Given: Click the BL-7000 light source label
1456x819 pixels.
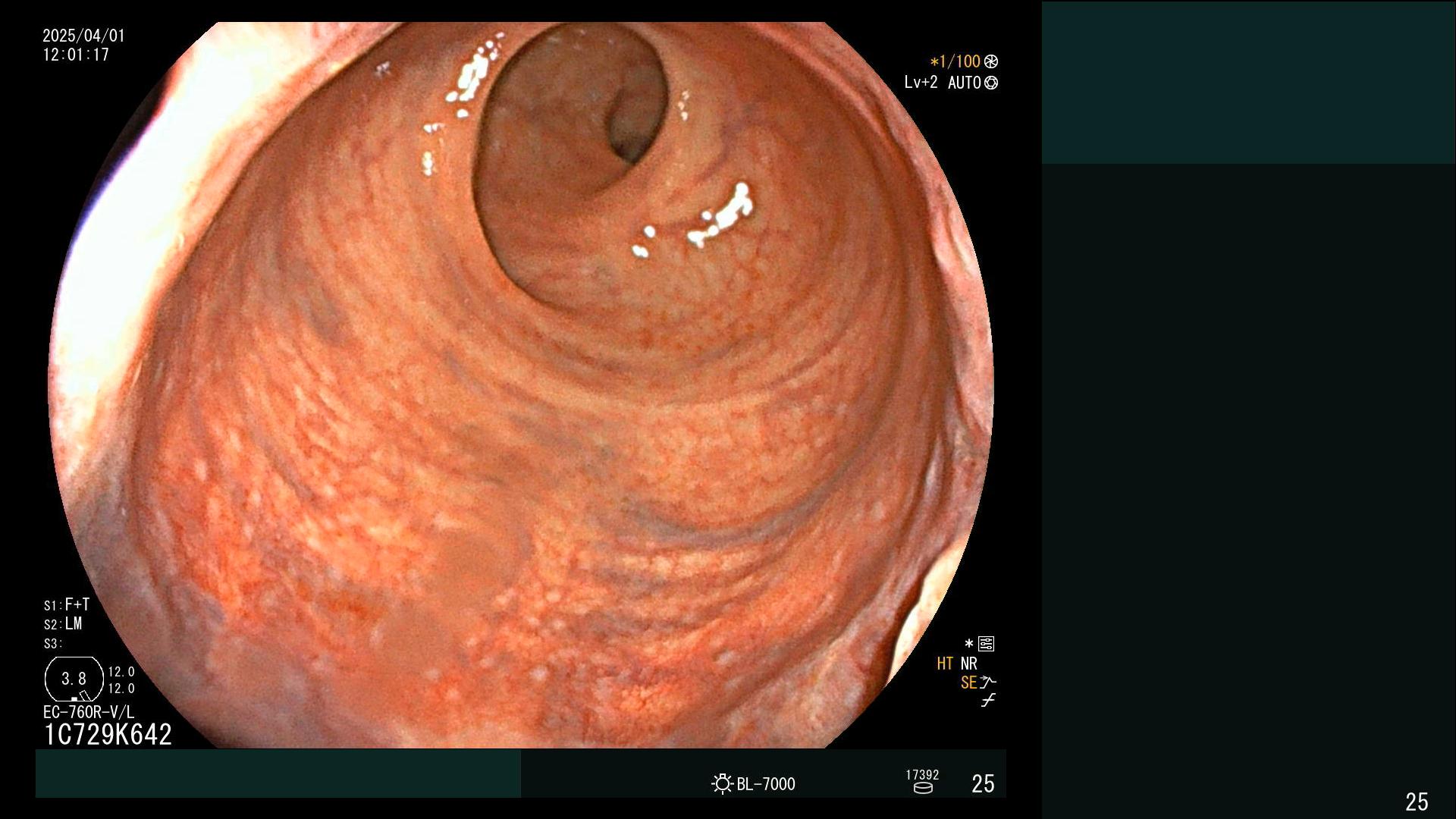Looking at the screenshot, I should (x=766, y=784).
